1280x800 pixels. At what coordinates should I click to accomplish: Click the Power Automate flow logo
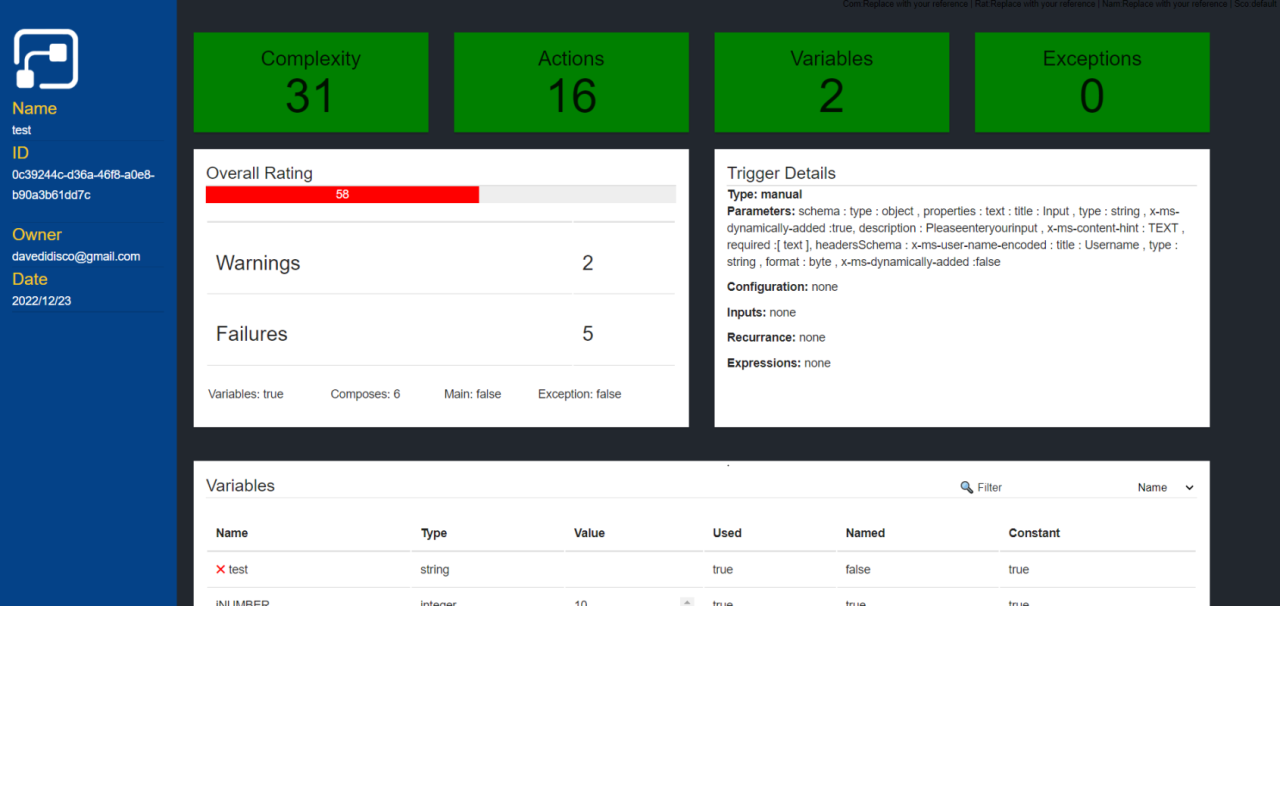[x=46, y=59]
